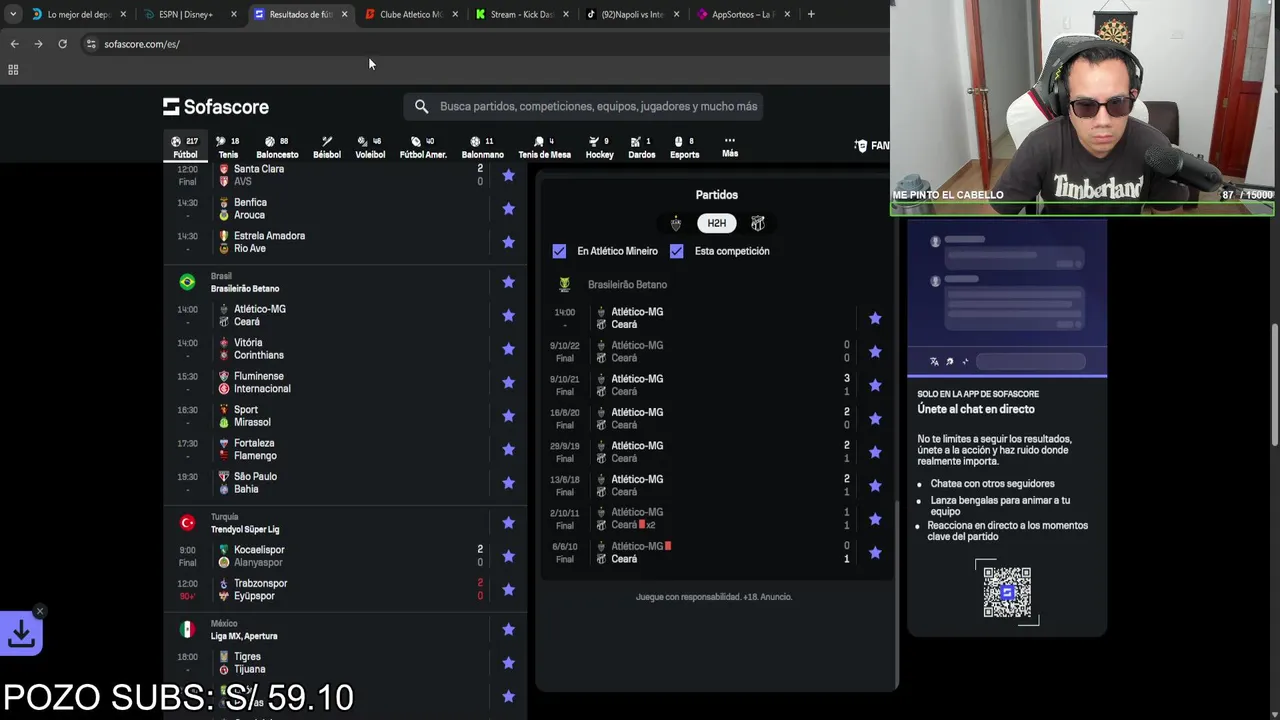Click the page vertical scrollbar
Image resolution: width=1280 pixels, height=720 pixels.
point(1274,385)
